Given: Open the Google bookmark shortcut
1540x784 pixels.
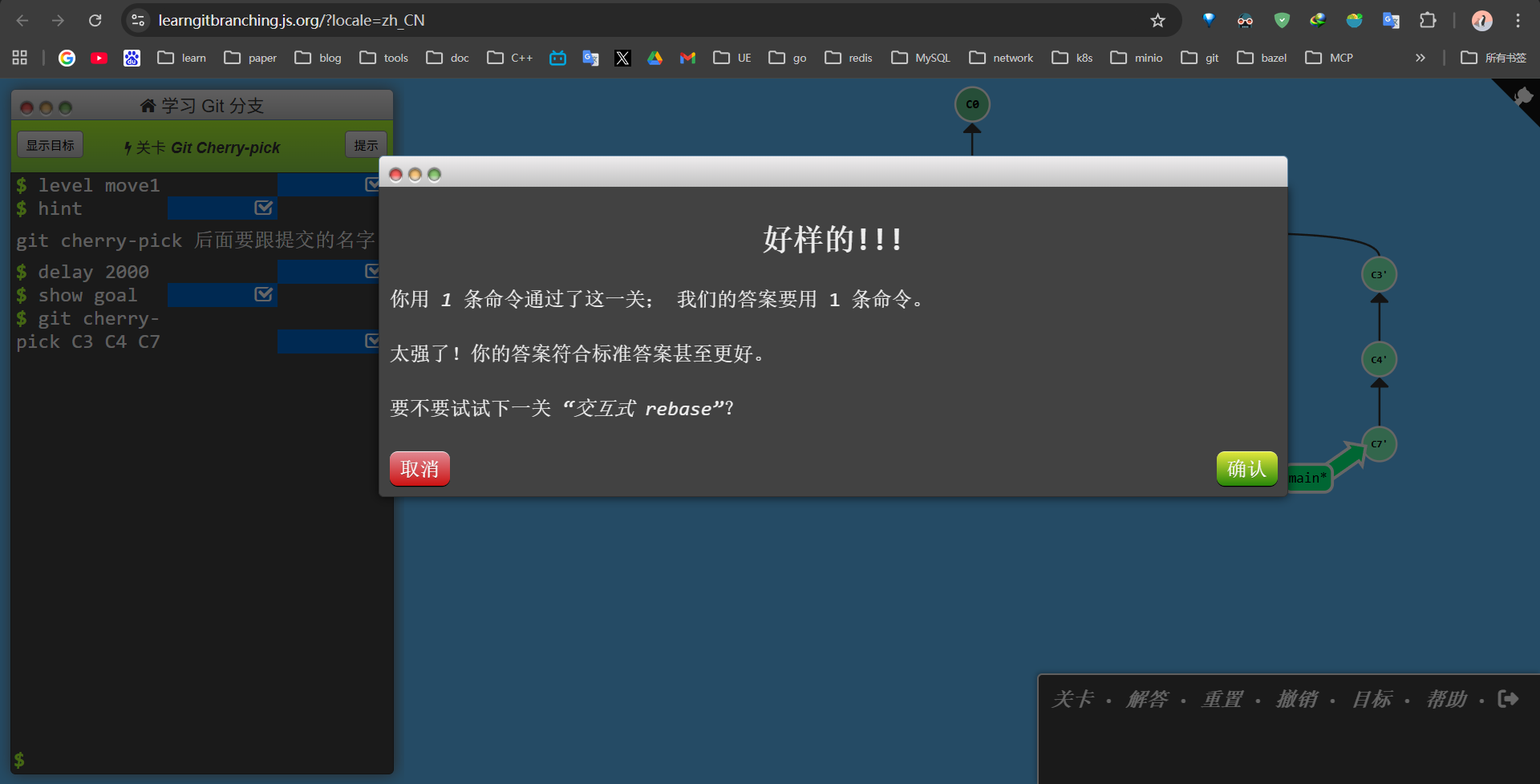Looking at the screenshot, I should (x=67, y=58).
